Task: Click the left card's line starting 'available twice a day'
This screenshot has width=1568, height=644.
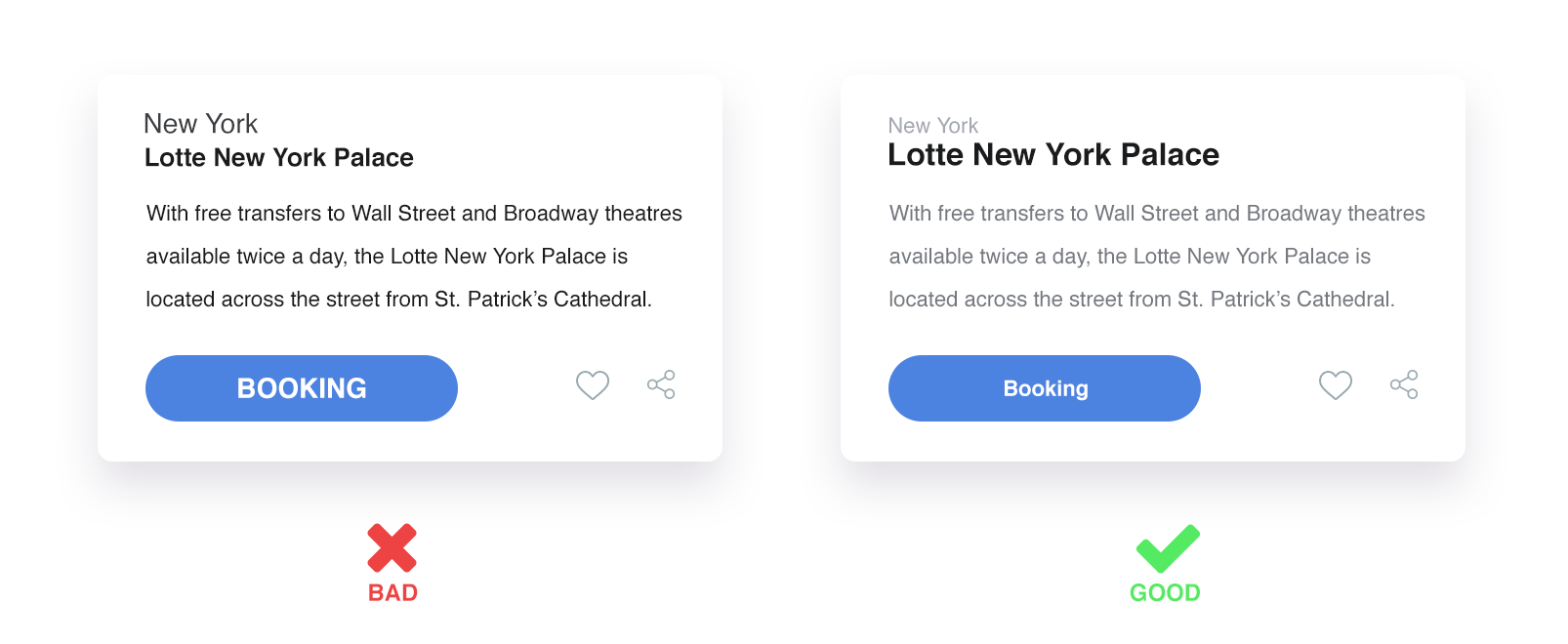Action: (387, 257)
